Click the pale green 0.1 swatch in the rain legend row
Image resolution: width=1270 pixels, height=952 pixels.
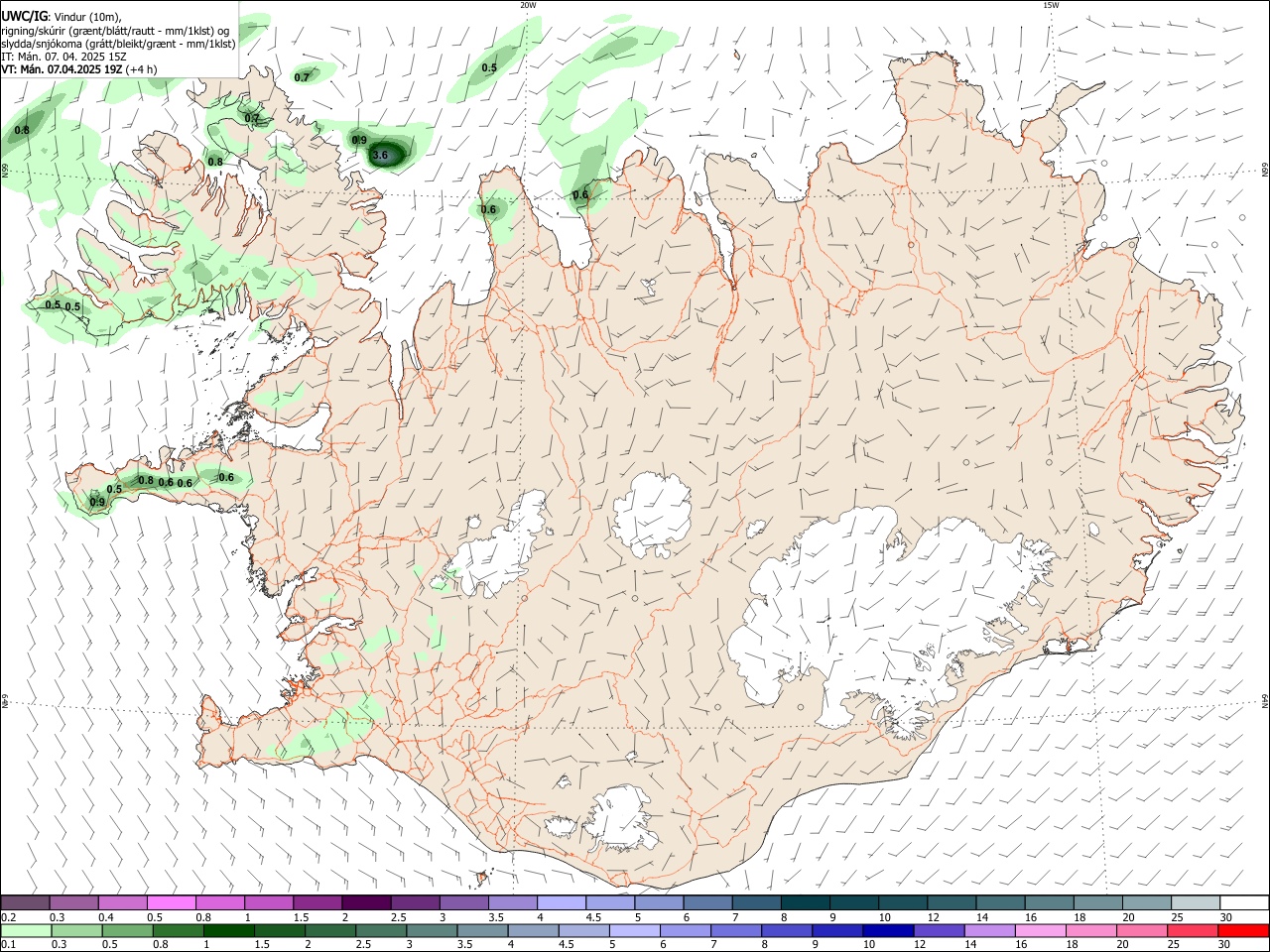[x=27, y=930]
